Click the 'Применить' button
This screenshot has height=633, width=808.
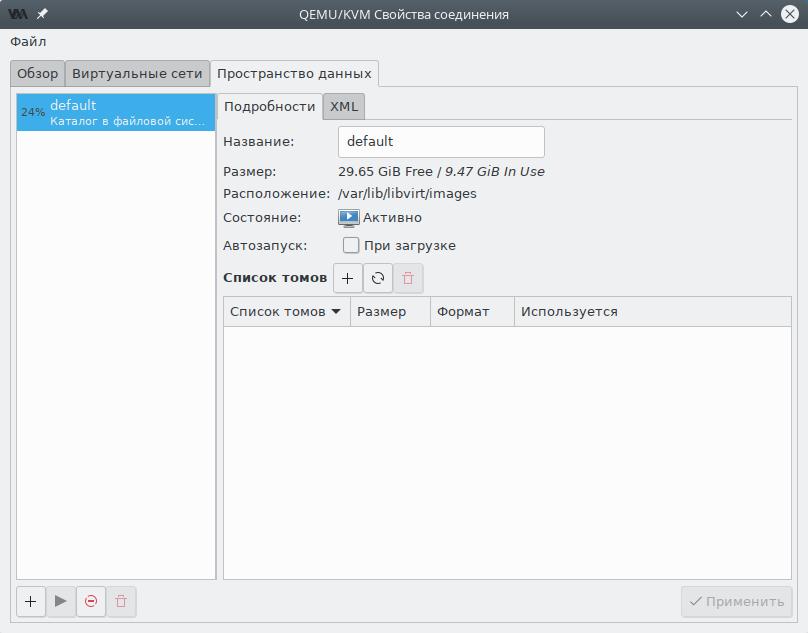click(737, 601)
